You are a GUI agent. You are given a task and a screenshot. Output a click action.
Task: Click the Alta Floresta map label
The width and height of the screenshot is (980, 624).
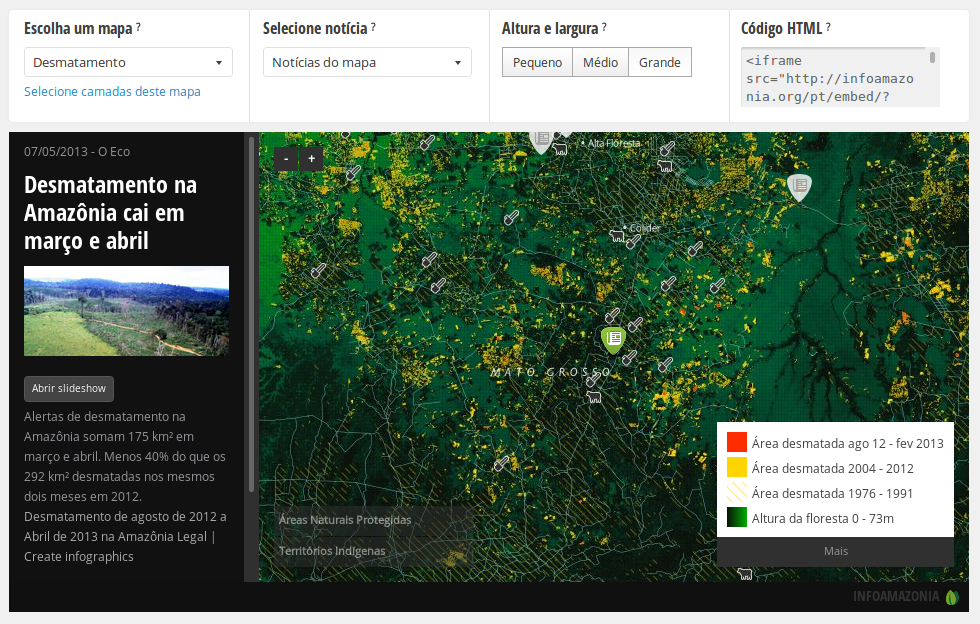tap(614, 143)
